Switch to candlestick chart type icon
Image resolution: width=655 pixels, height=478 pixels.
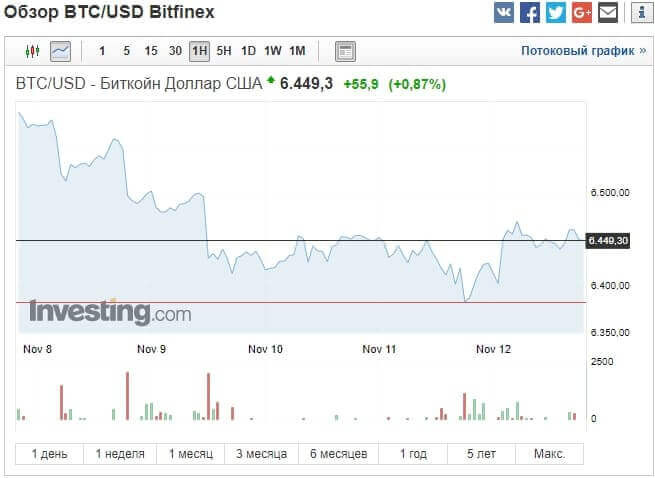point(33,50)
